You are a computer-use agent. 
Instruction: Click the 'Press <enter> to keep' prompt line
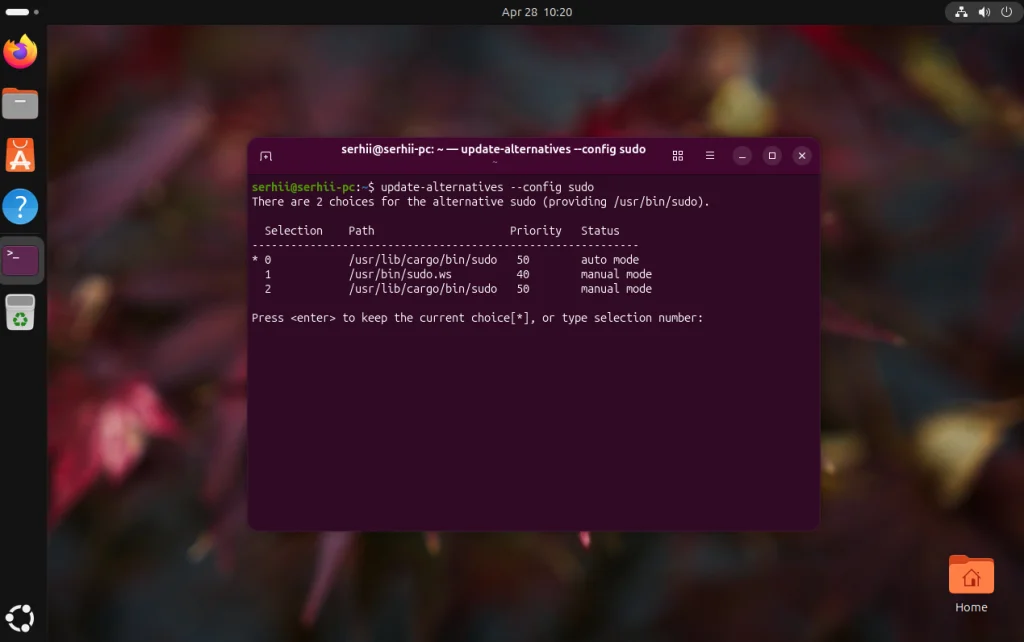pyautogui.click(x=477, y=318)
